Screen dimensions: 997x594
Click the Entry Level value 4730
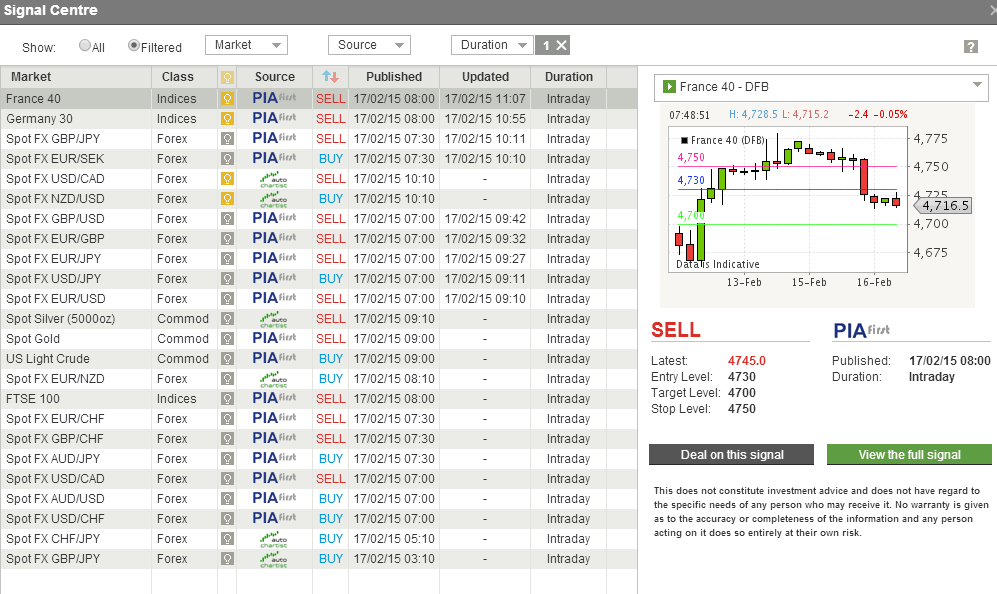click(x=741, y=377)
